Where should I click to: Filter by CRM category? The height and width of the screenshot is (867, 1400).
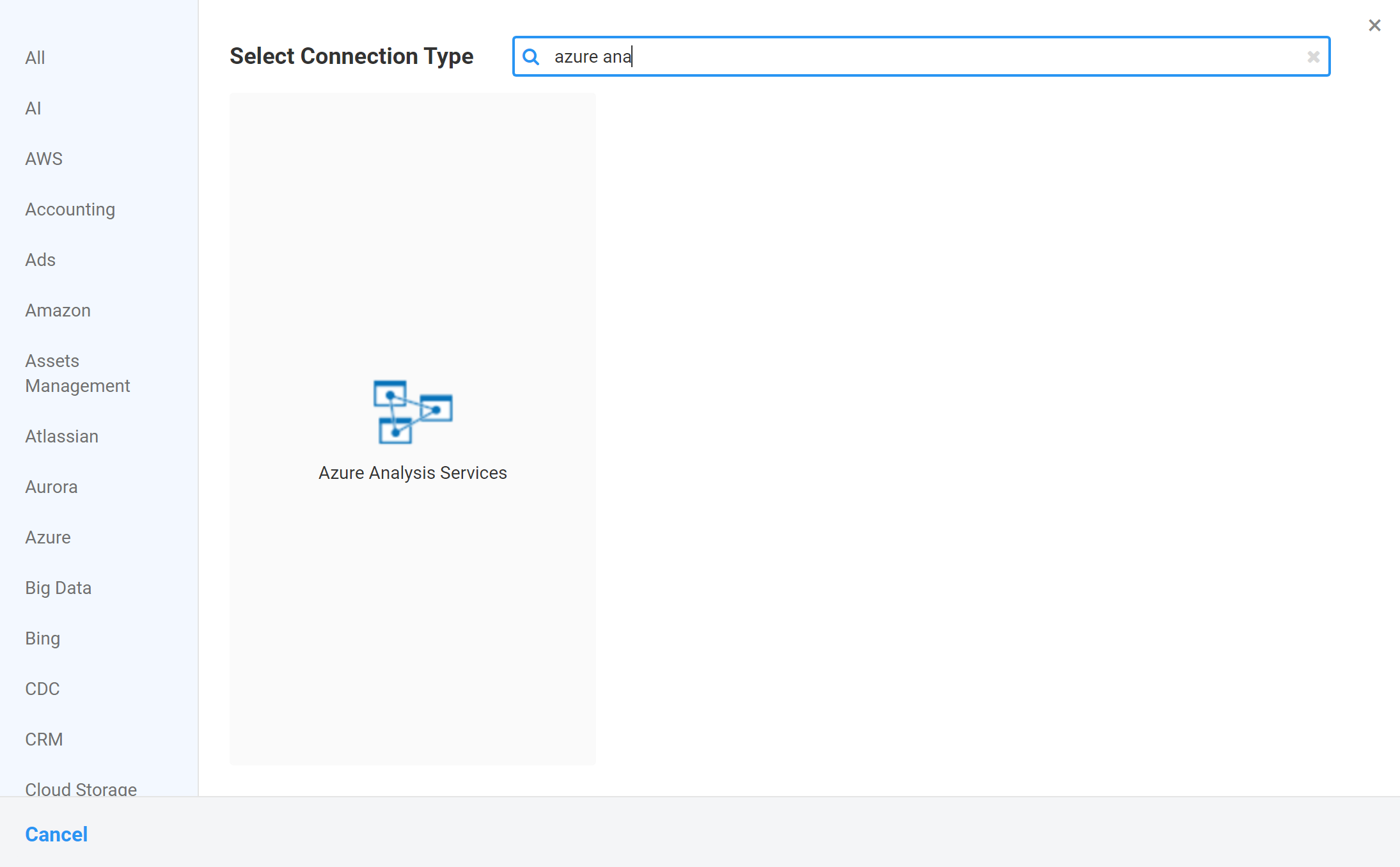click(x=44, y=739)
